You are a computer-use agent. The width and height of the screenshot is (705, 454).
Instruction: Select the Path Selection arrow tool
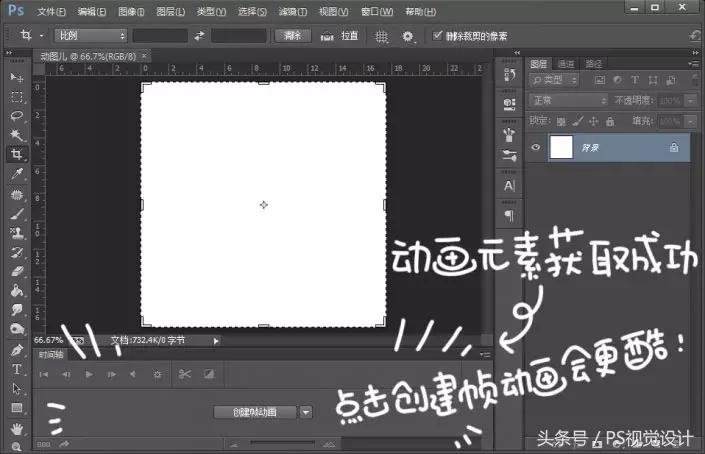[x=17, y=388]
